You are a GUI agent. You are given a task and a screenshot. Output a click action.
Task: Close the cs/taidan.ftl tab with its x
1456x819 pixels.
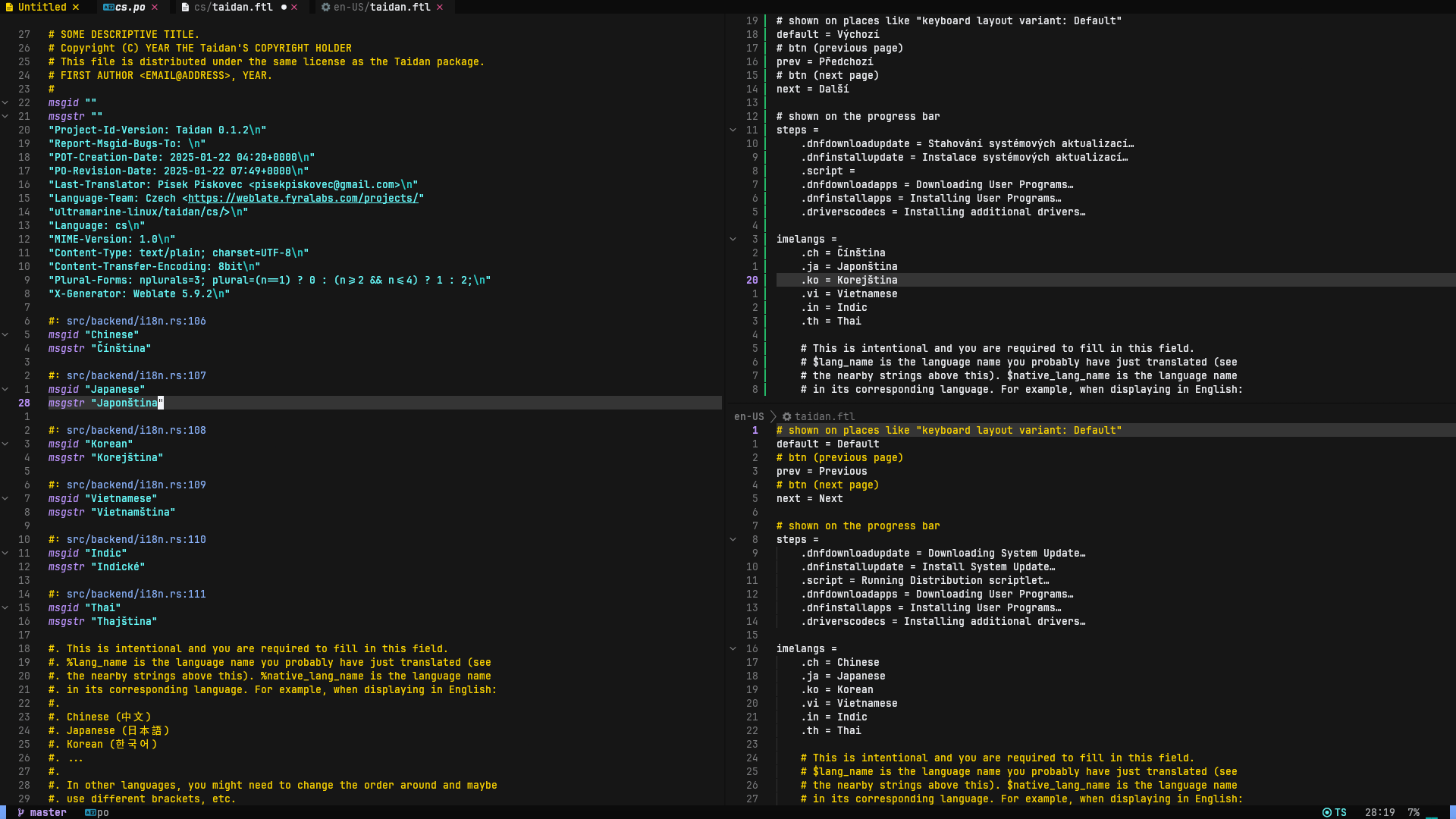294,7
